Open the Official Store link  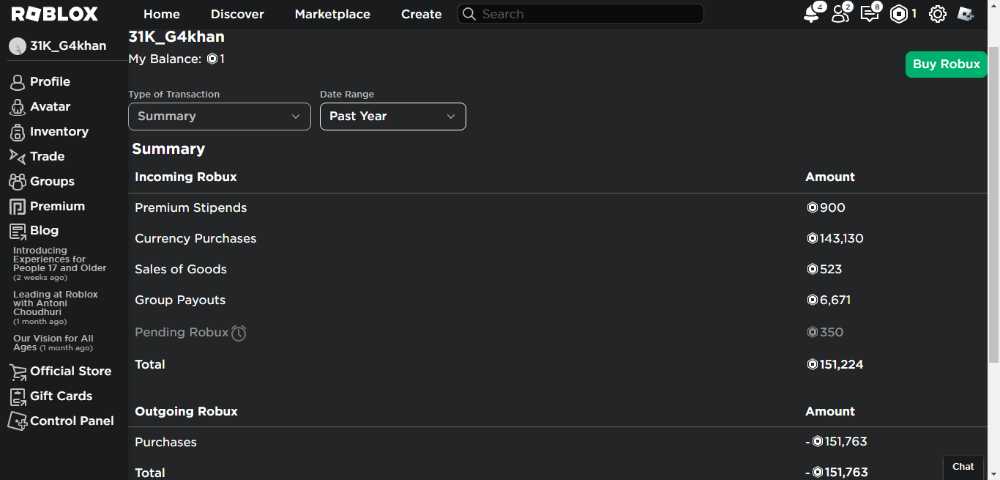tap(70, 371)
